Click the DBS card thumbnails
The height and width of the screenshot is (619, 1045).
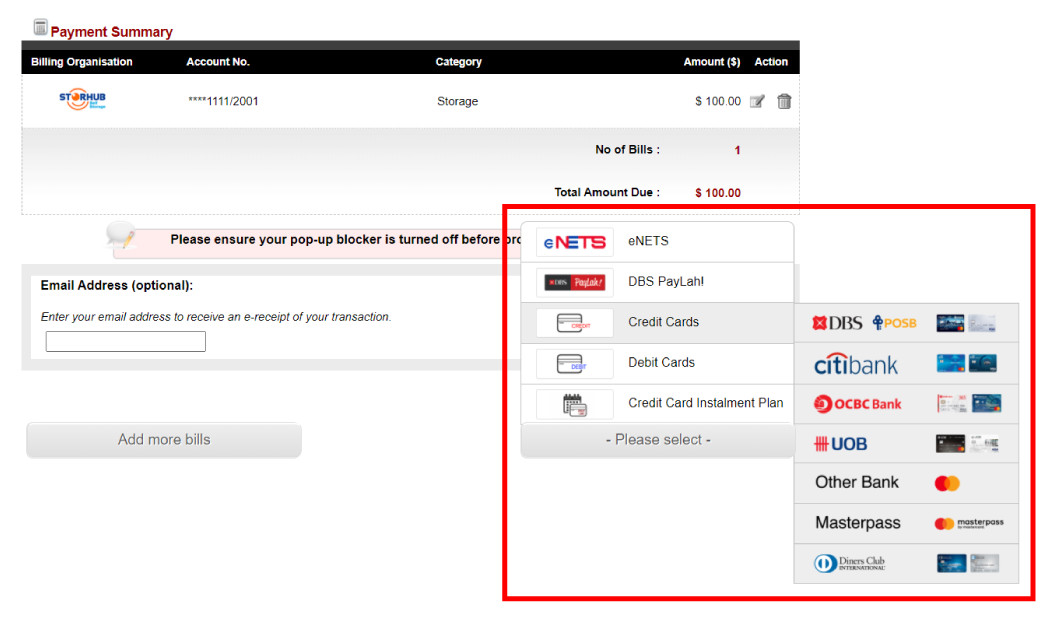click(966, 323)
